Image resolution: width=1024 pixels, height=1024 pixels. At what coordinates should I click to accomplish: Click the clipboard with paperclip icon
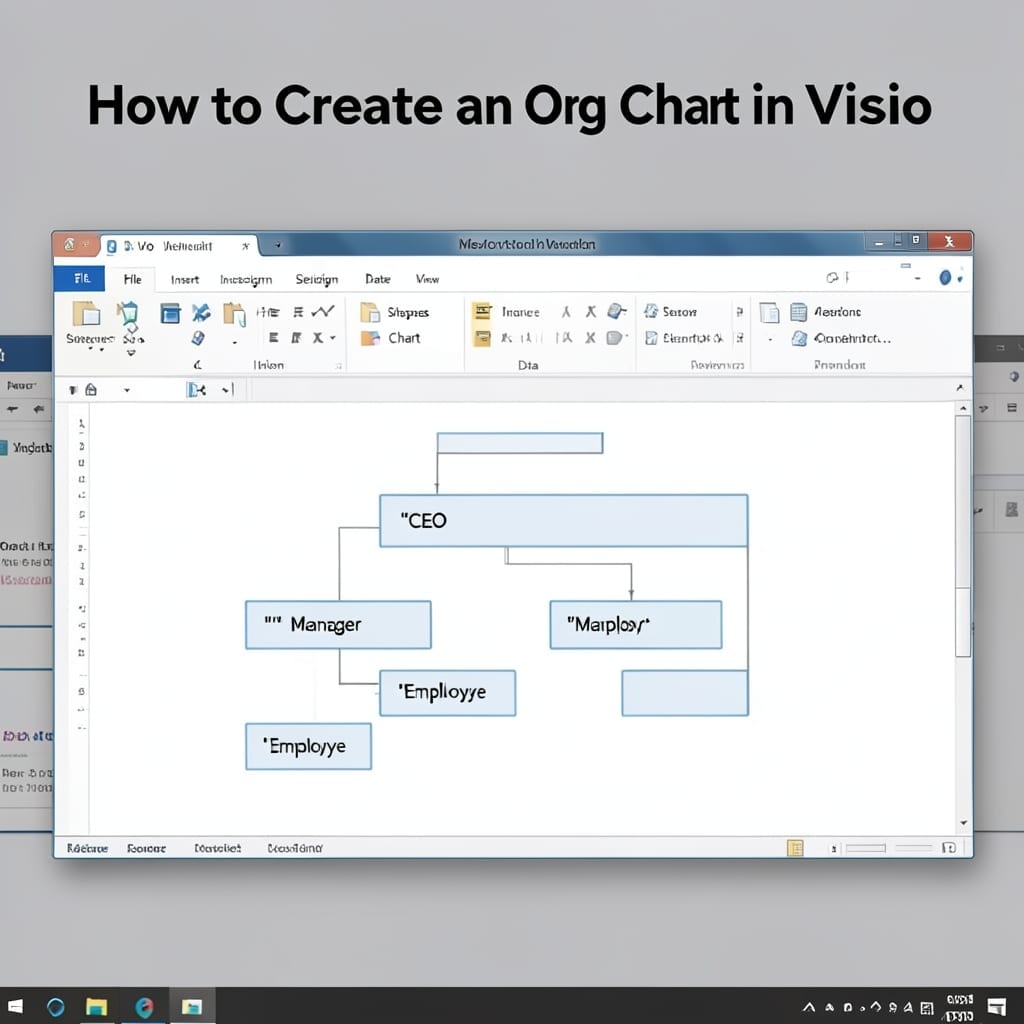pos(234,314)
